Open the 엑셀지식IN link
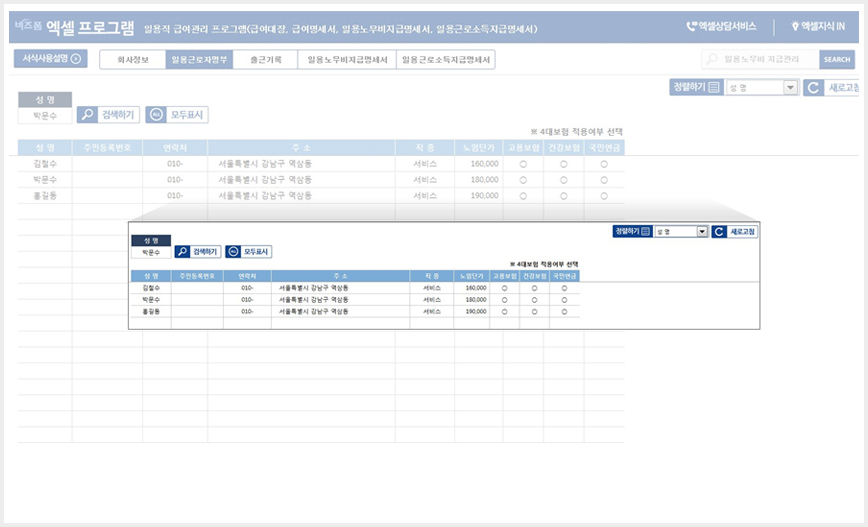 tap(818, 26)
